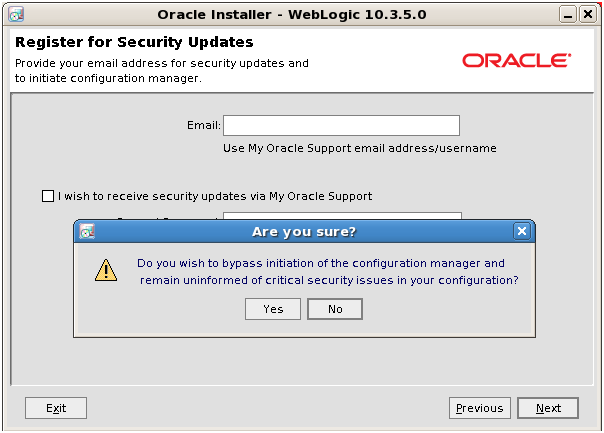Click into the Email input field
This screenshot has width=604, height=433.
click(x=341, y=125)
